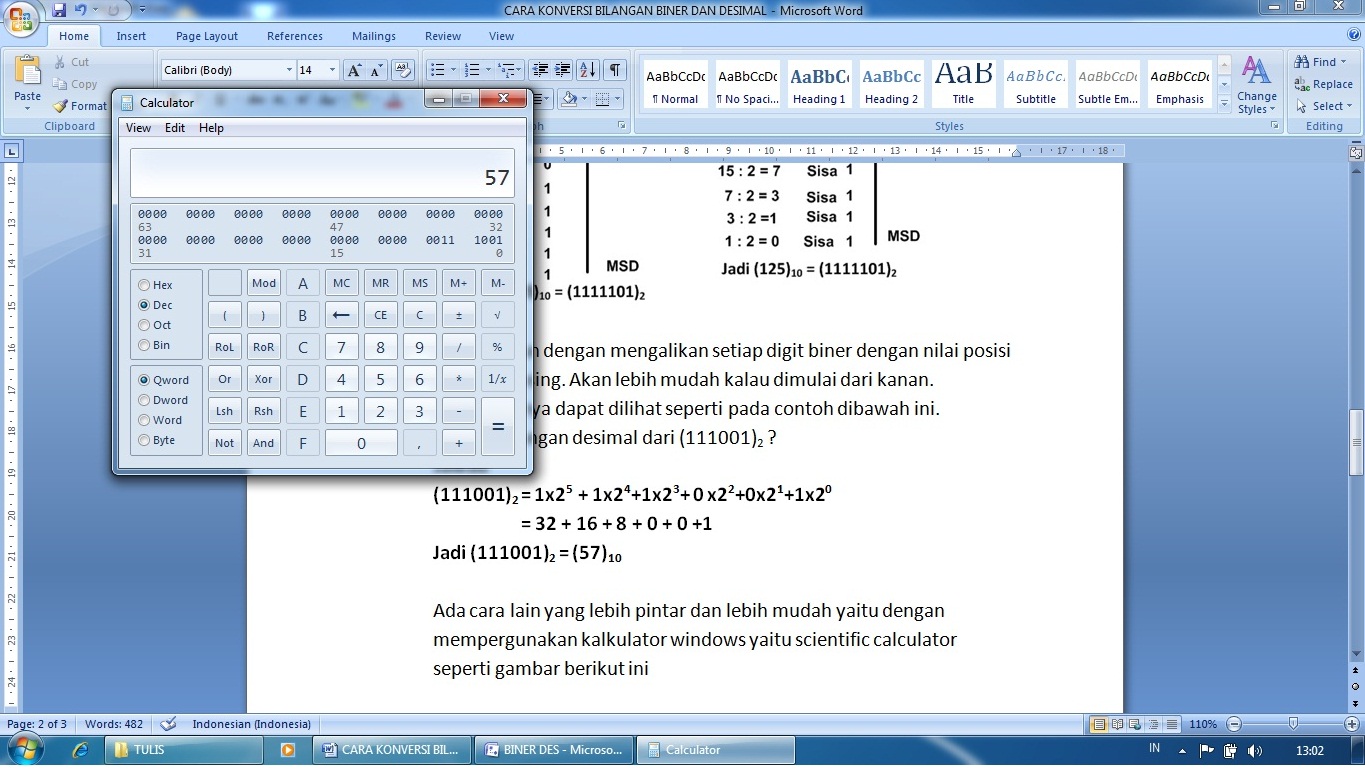Screen dimensions: 1365x769
Task: Show paragraph marks with the pilcrow icon
Action: coord(615,70)
